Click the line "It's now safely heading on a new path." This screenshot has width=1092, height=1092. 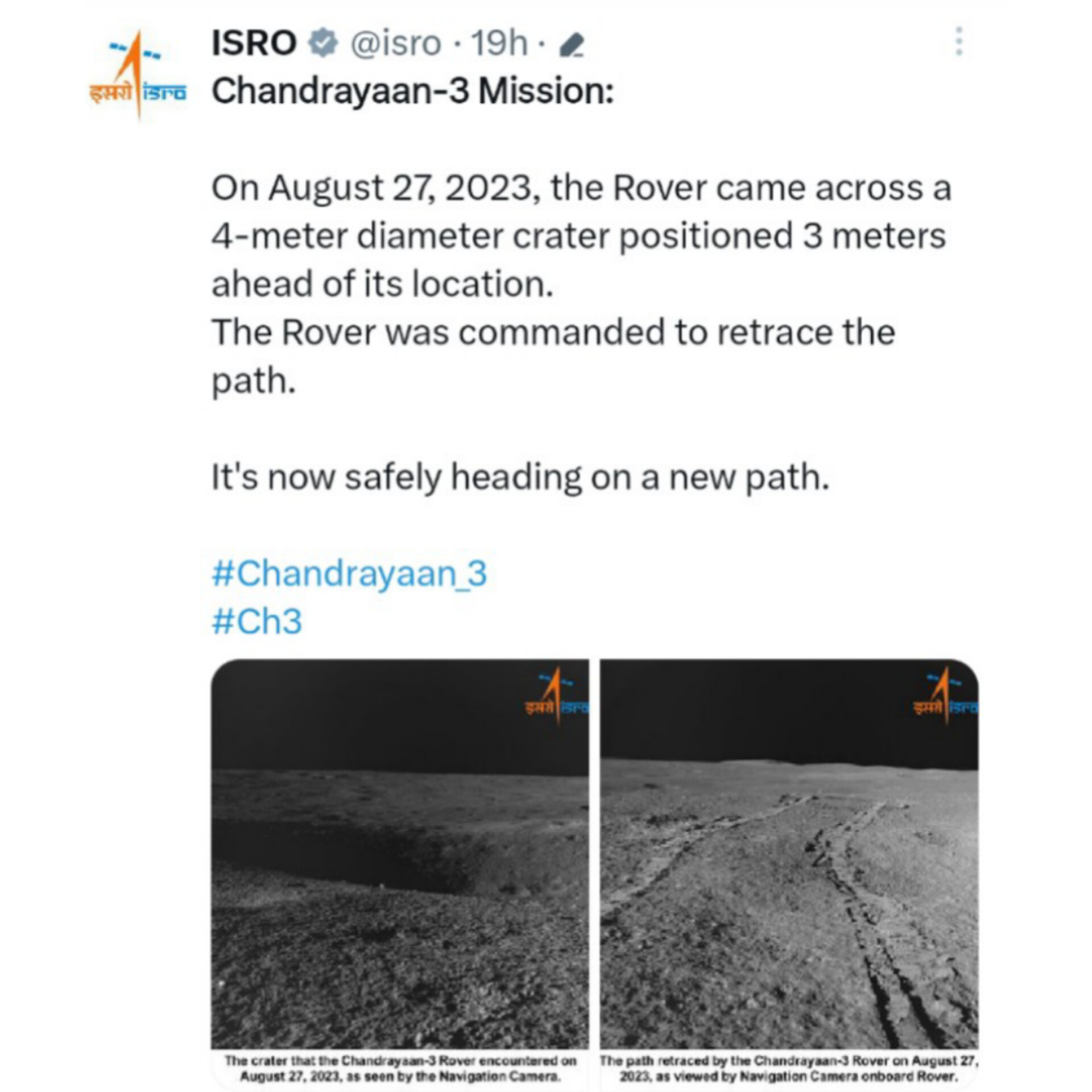(520, 477)
